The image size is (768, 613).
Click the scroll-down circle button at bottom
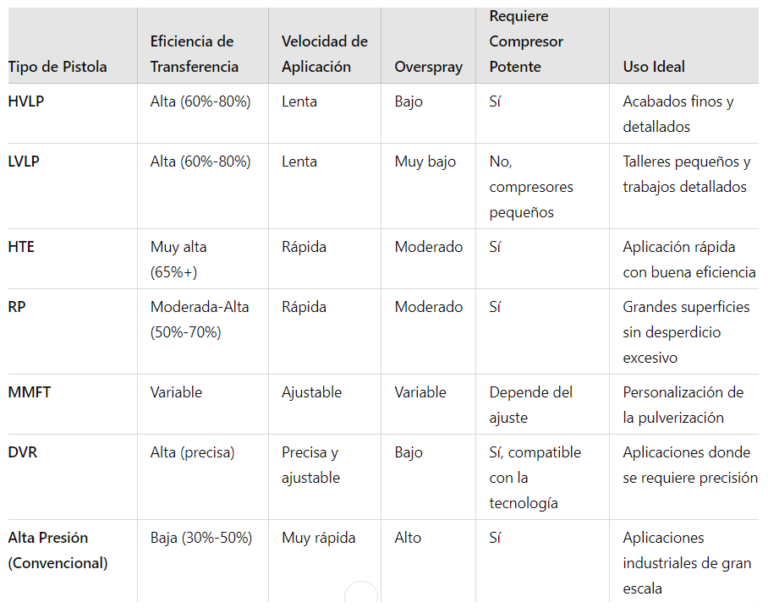pyautogui.click(x=360, y=597)
